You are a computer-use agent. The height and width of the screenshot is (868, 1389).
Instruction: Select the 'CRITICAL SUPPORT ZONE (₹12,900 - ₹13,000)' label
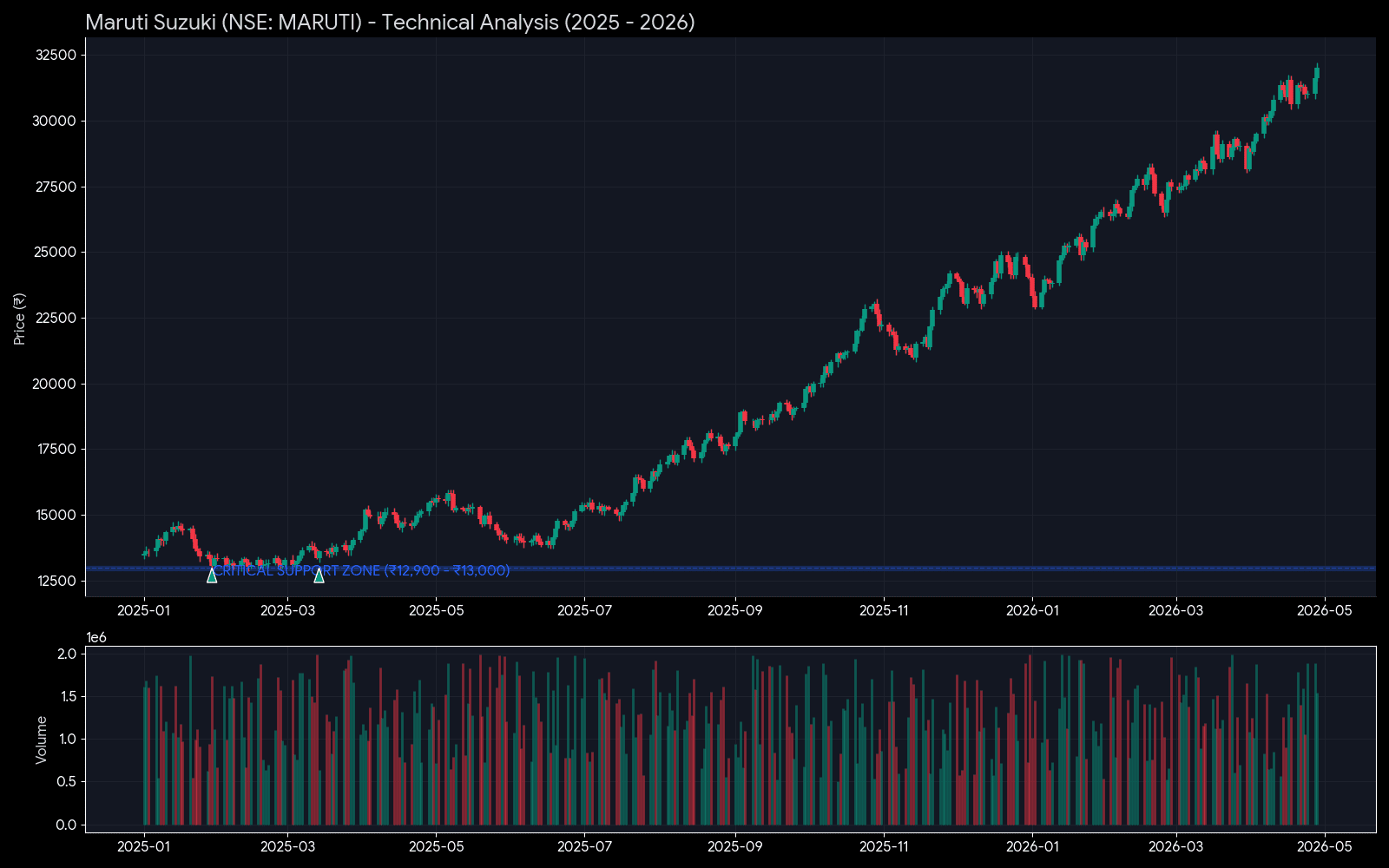click(x=361, y=571)
